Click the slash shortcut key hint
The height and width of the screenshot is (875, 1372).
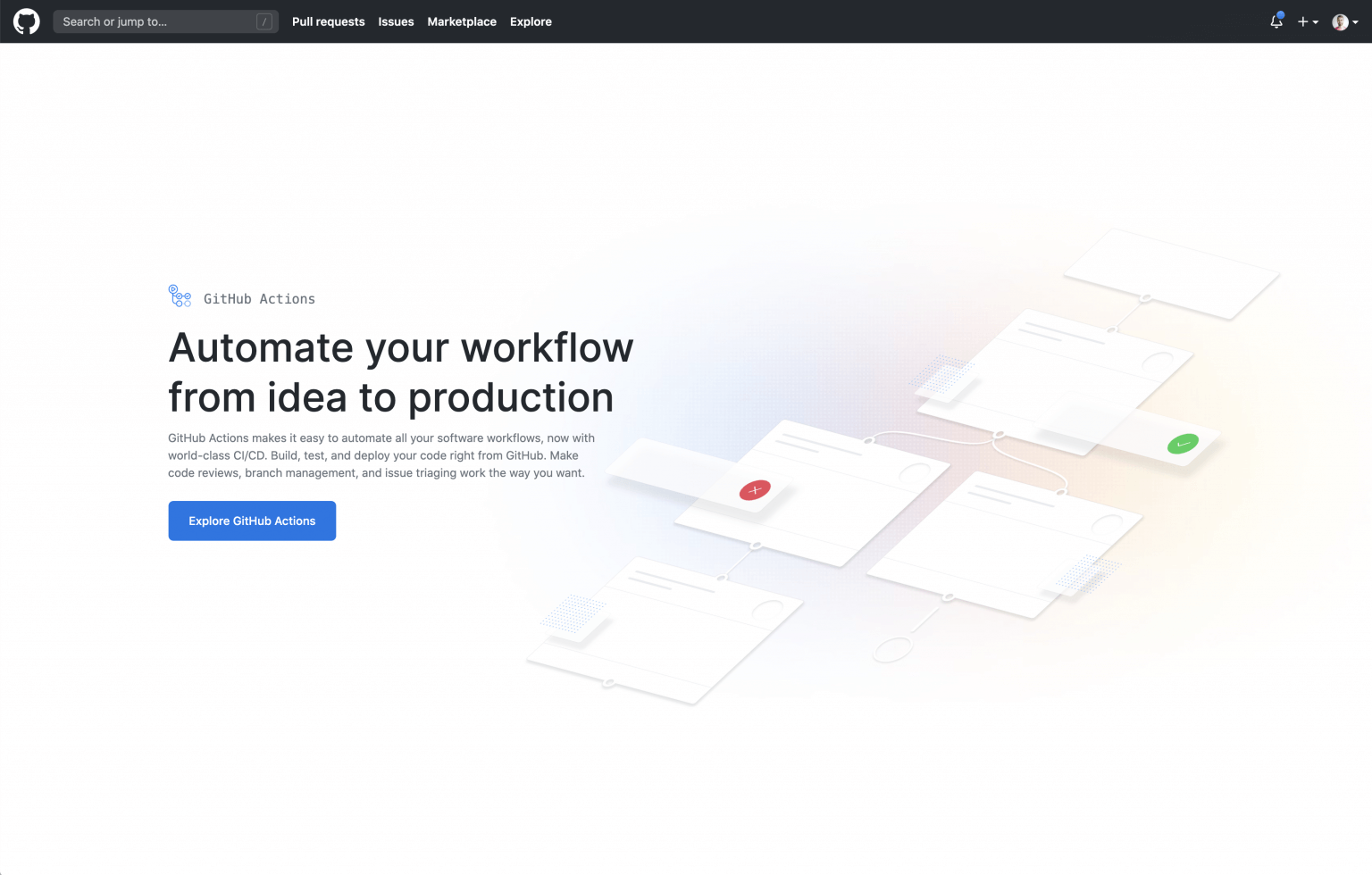(x=264, y=21)
